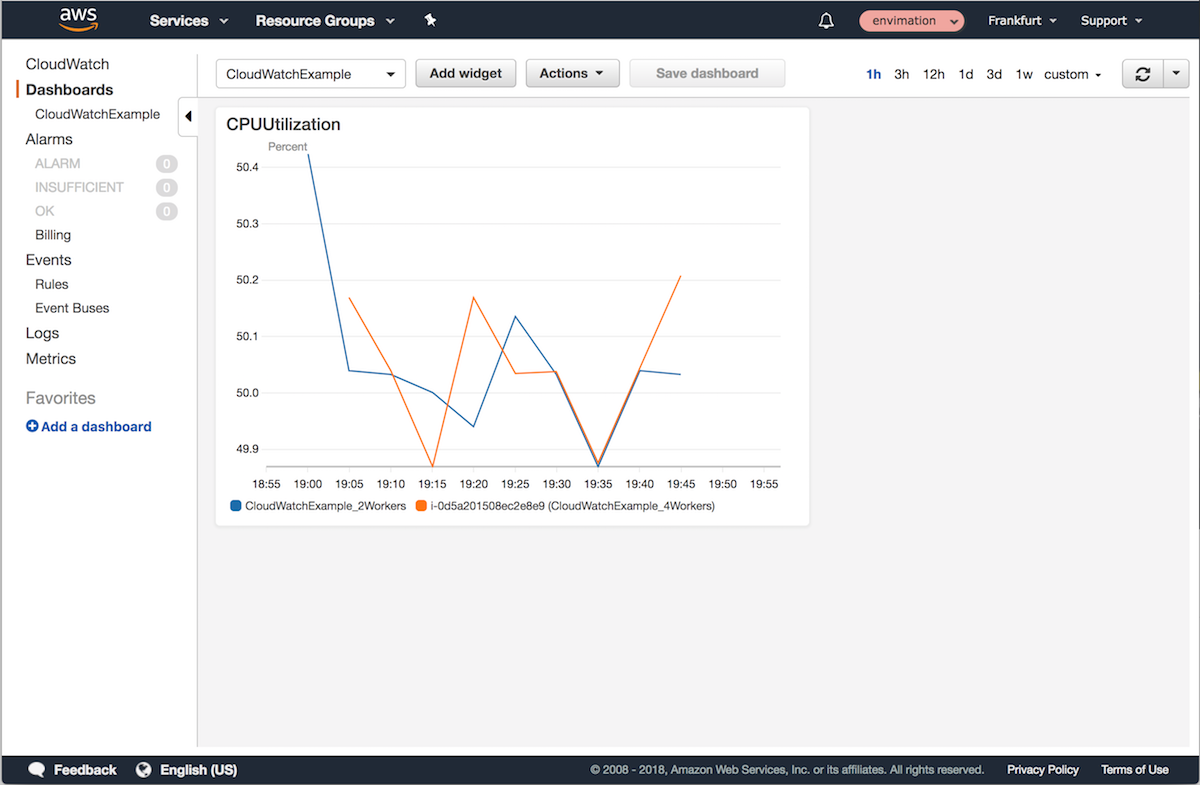Viewport: 1200px width, 785px height.
Task: Refresh the dashboard with the refresh icon
Action: pyautogui.click(x=1143, y=73)
